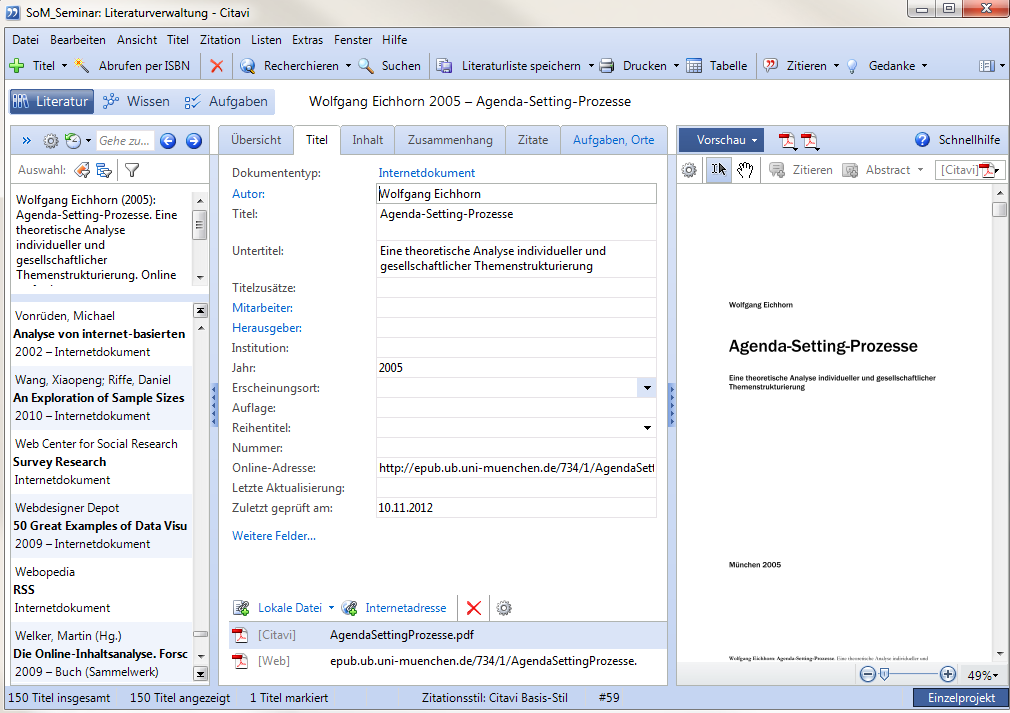Activate the text selection cursor tool in preview
Image resolution: width=1010 pixels, height=713 pixels.
718,170
